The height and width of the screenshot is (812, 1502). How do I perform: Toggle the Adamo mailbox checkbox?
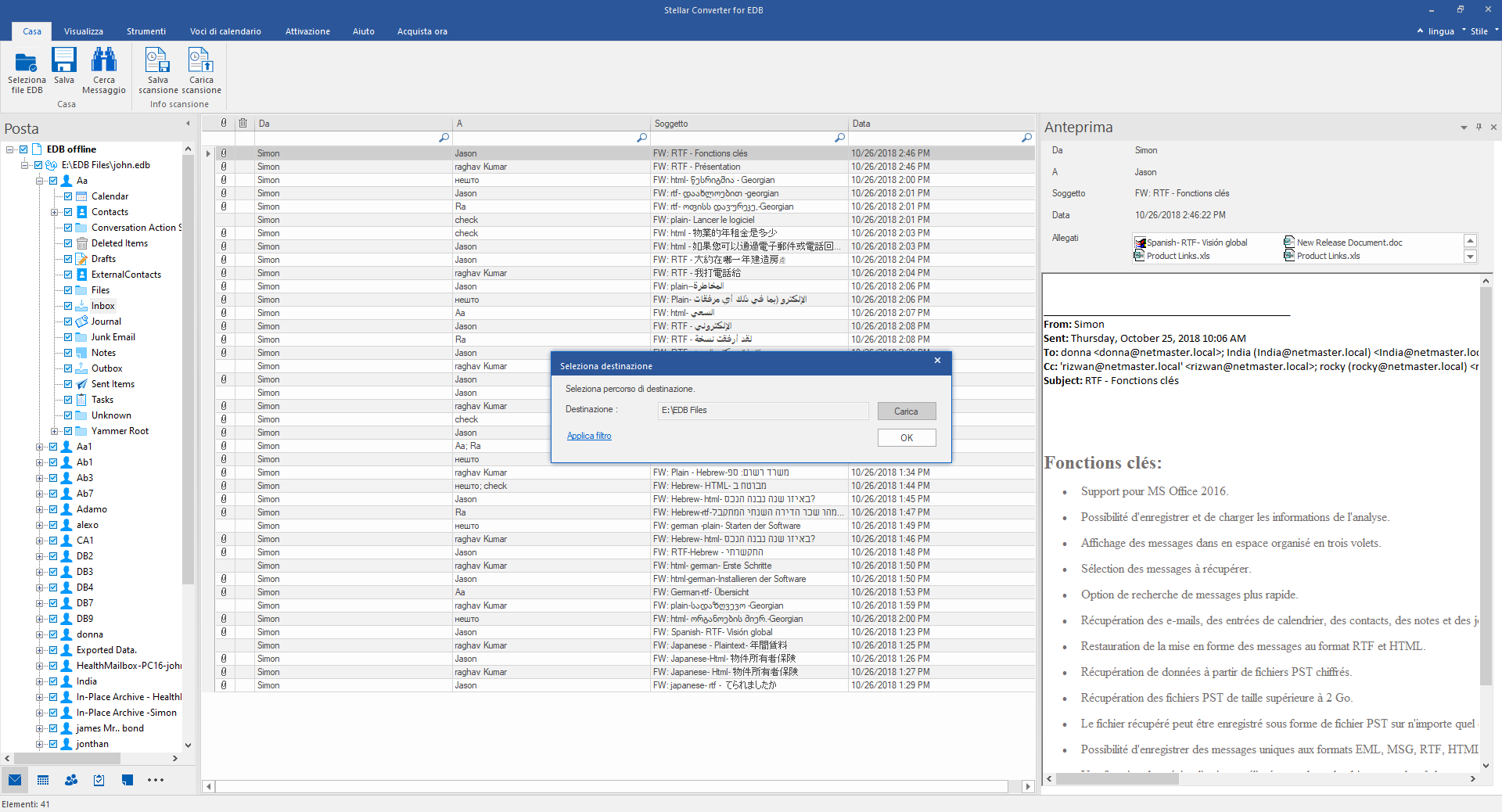click(x=53, y=509)
